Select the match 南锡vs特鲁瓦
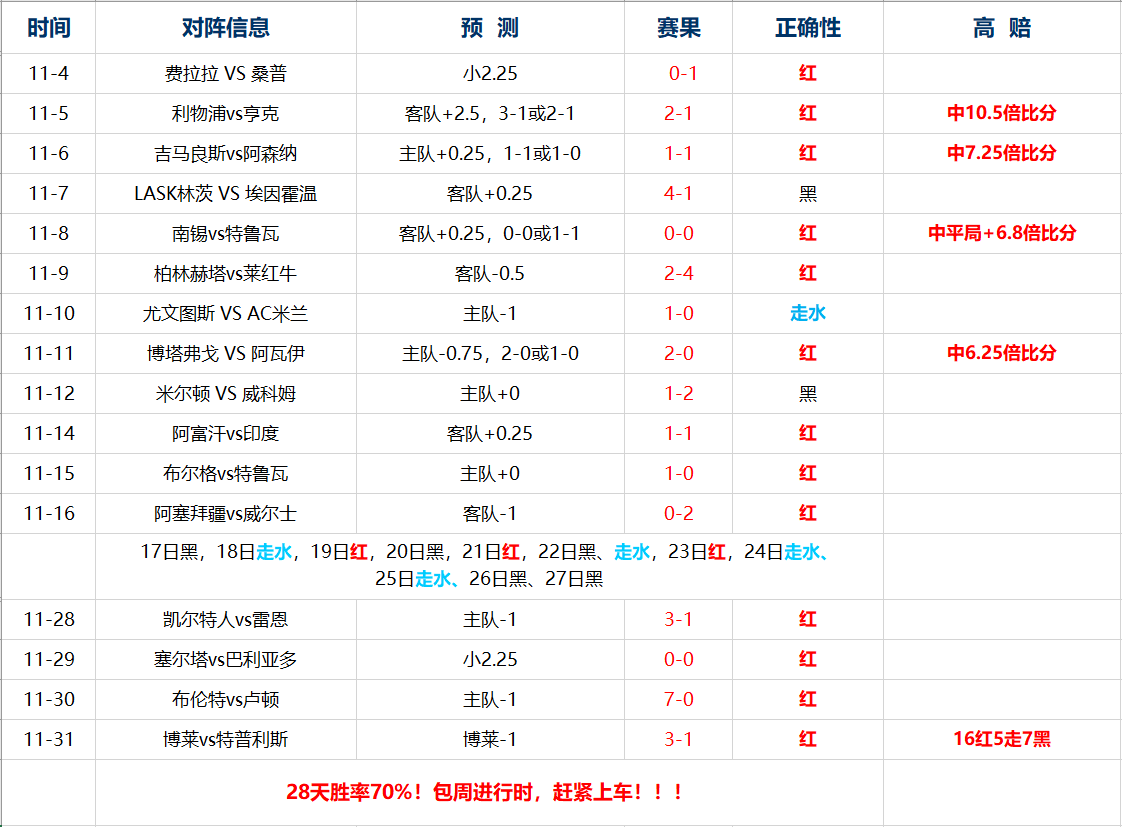Image resolution: width=1122 pixels, height=827 pixels. pyautogui.click(x=225, y=233)
